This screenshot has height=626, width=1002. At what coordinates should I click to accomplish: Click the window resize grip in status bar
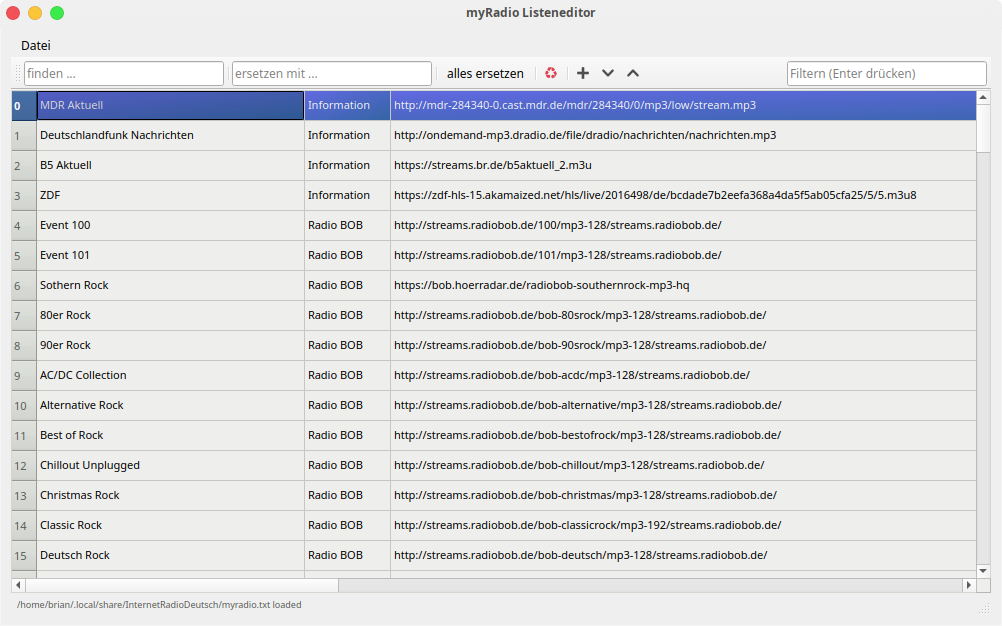click(984, 607)
